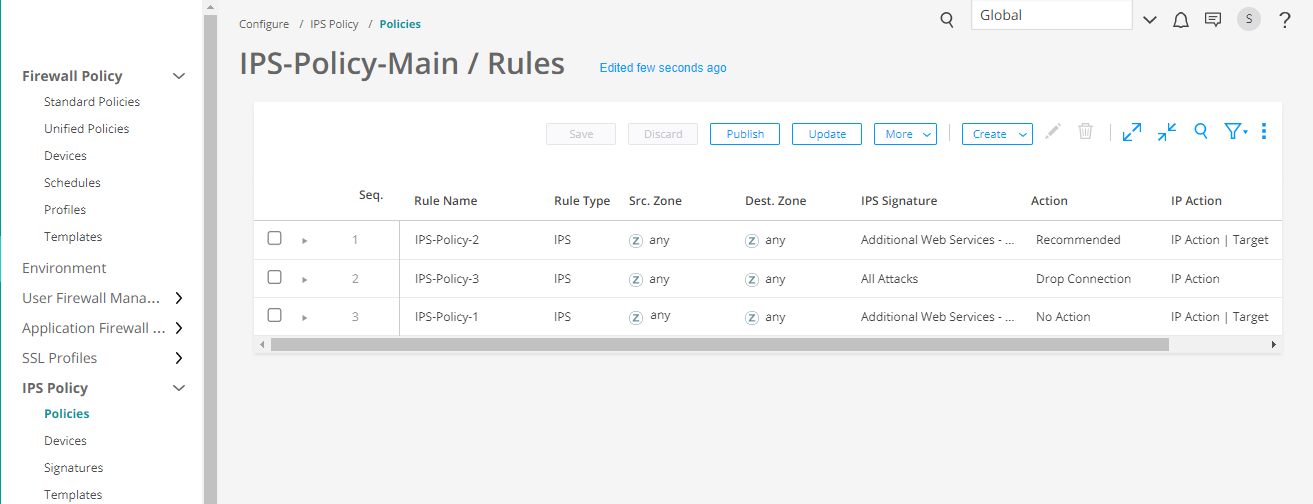
Task: Click the Publish button
Action: tap(745, 134)
